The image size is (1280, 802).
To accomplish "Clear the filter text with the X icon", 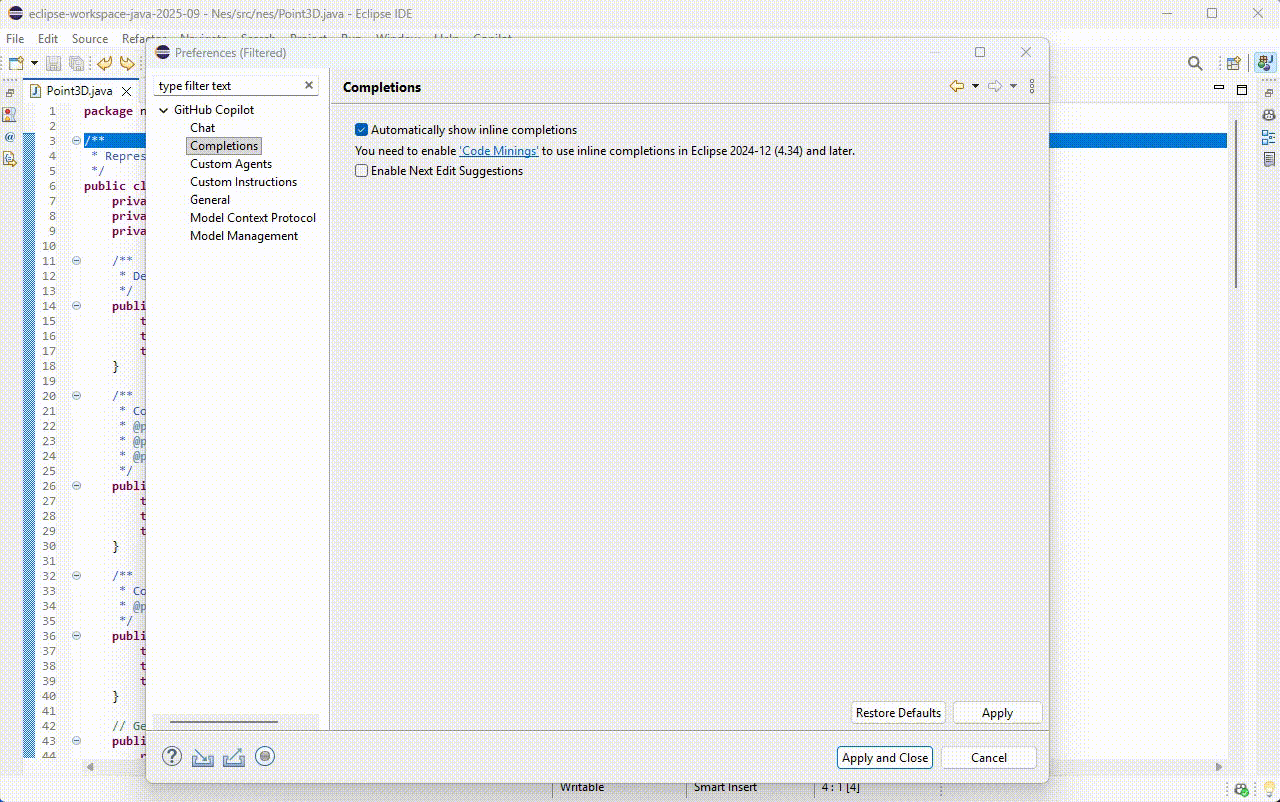I will pyautogui.click(x=308, y=85).
